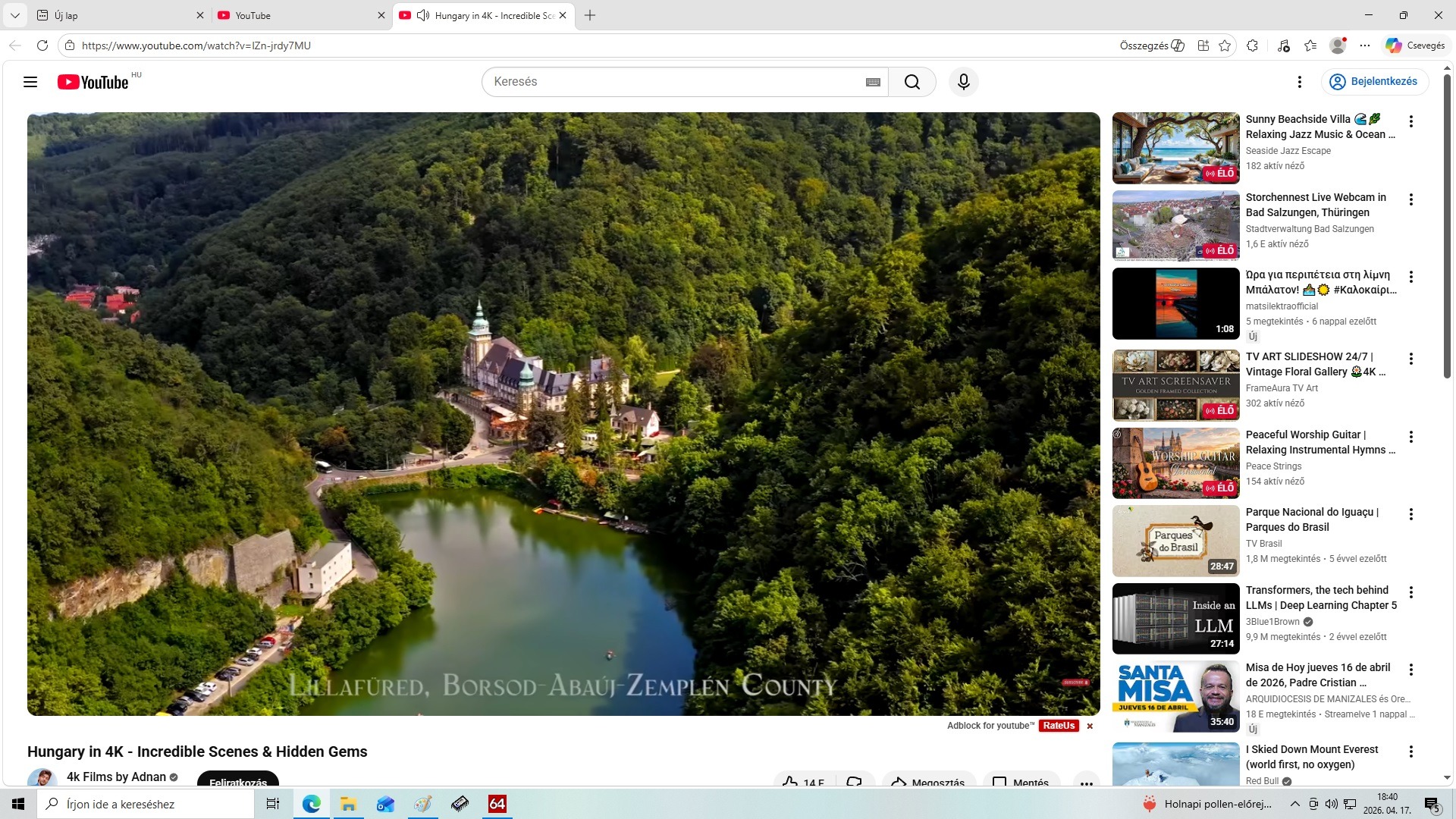Click the 4k Films by Adnan channel link
1456x819 pixels.
pyautogui.click(x=116, y=777)
